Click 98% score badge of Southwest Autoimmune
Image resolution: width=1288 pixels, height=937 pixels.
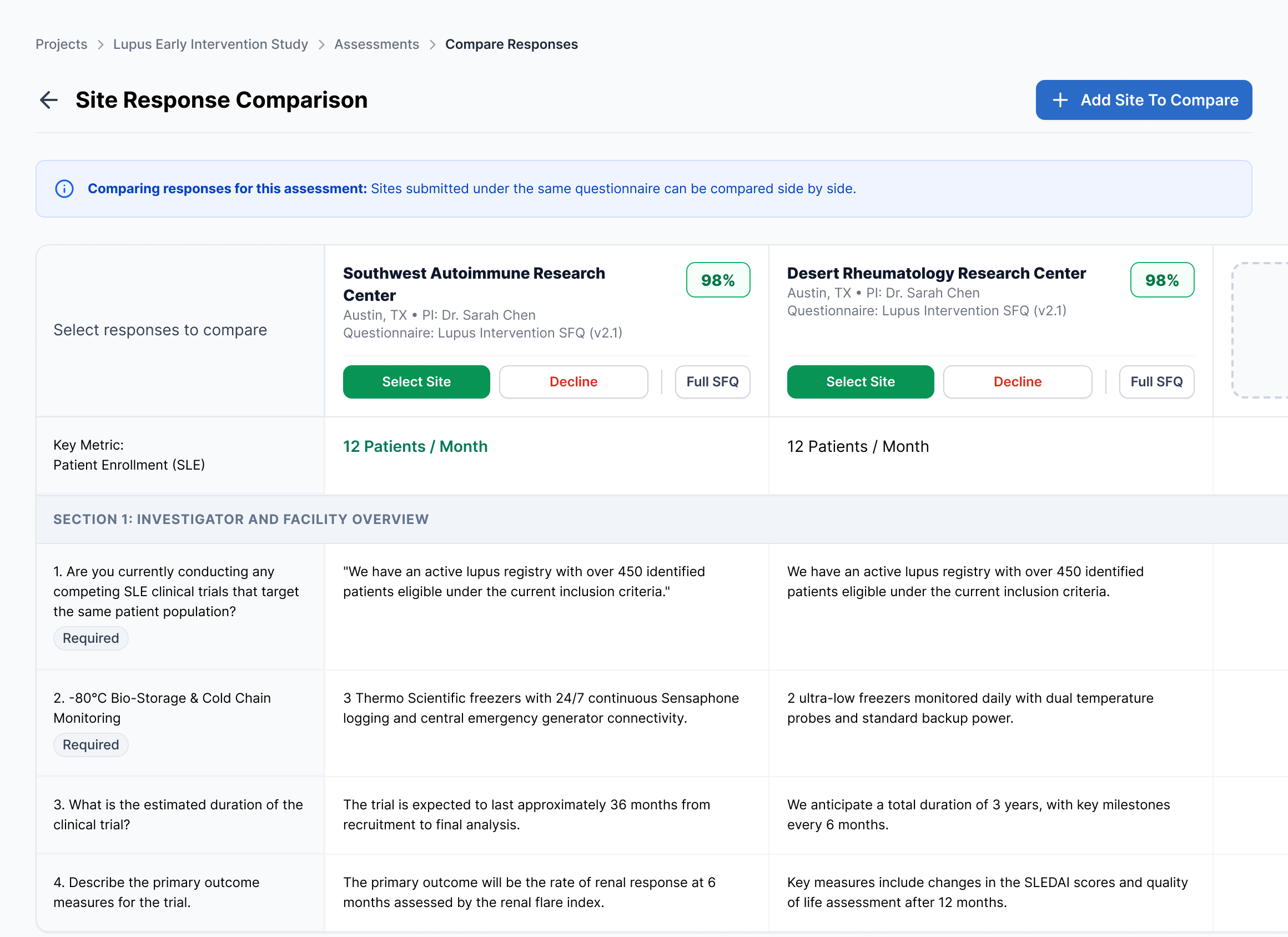tap(718, 280)
